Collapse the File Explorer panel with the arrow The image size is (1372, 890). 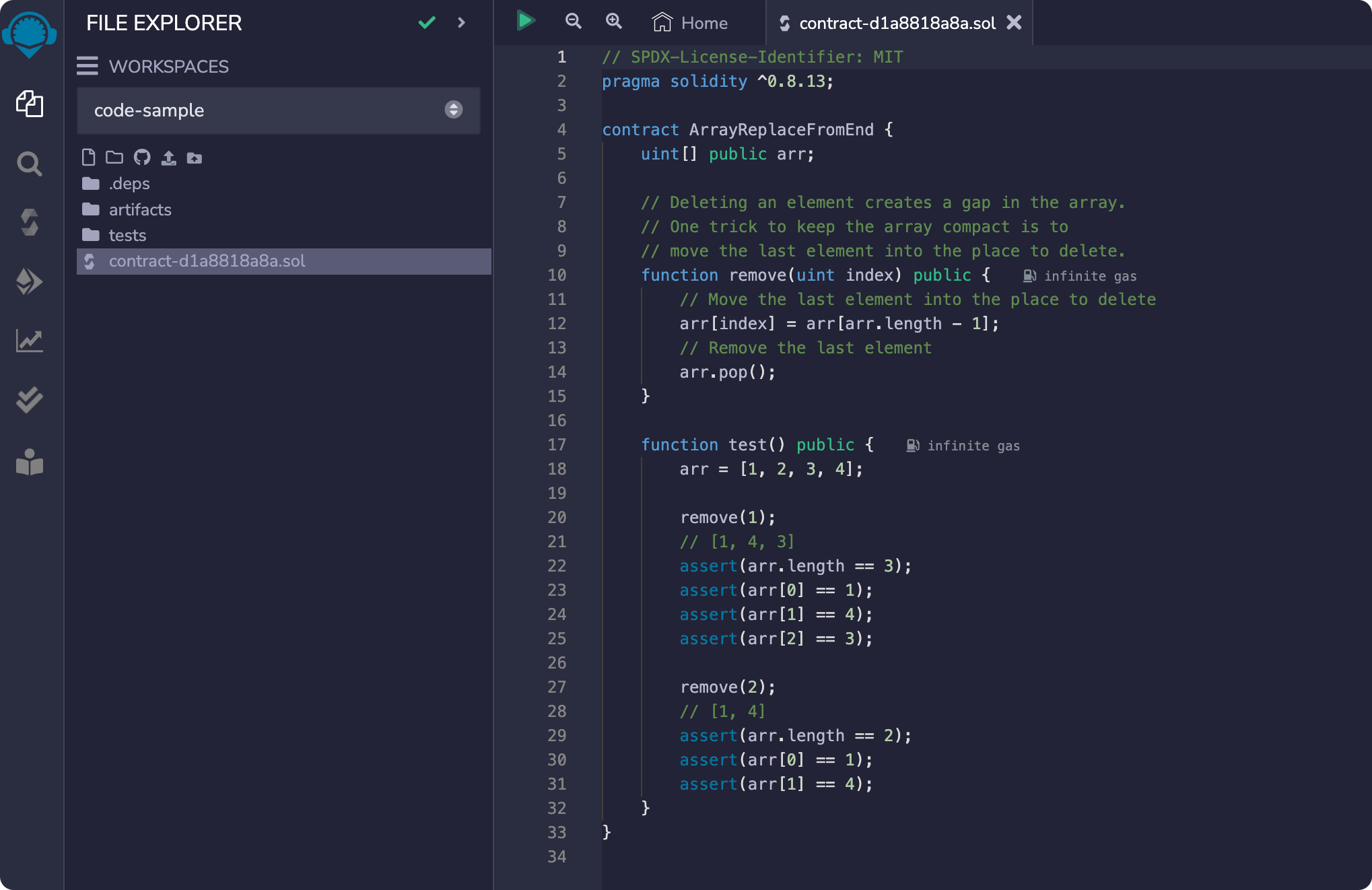coord(462,22)
